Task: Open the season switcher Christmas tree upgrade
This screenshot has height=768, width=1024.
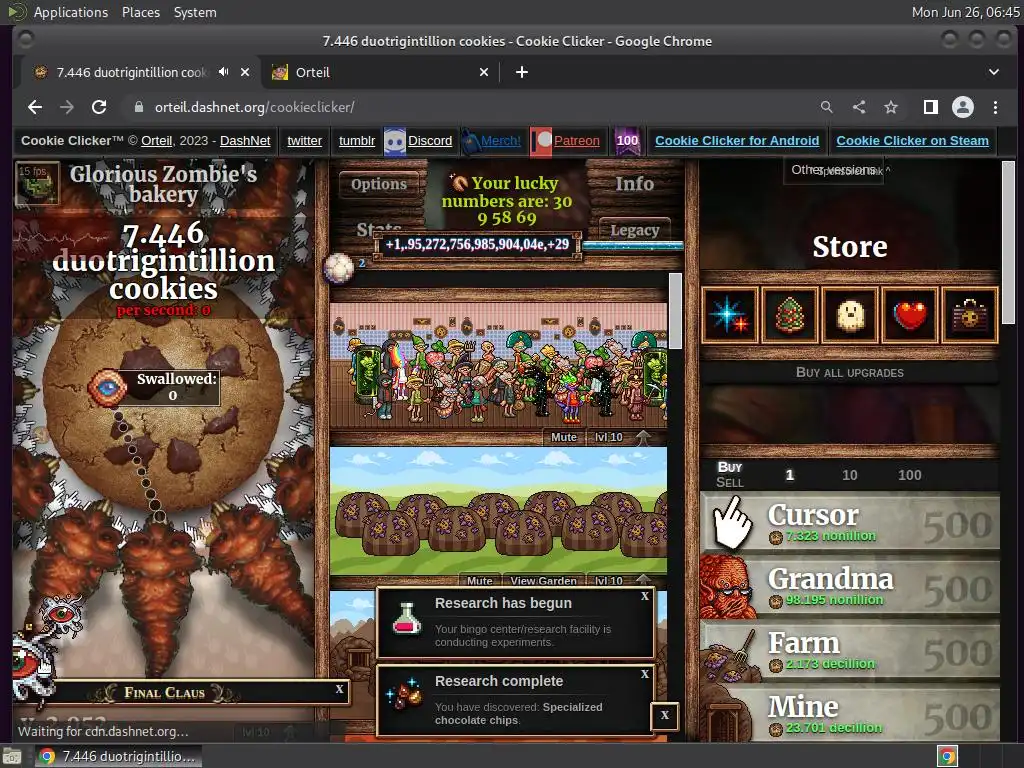Action: click(790, 315)
